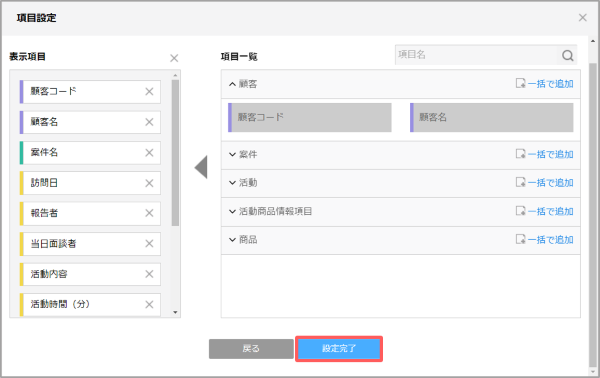The image size is (600, 378).
Task: Click 一括で追加 for 顧客 group
Action: [545, 83]
